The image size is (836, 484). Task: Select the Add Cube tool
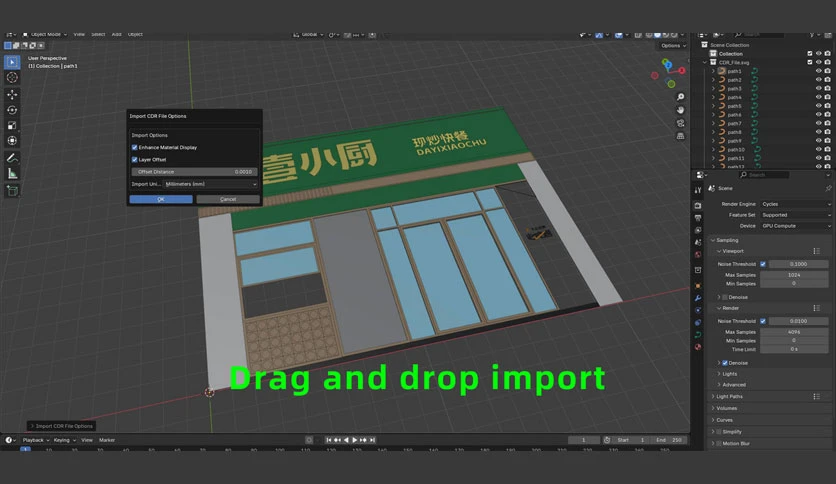tap(12, 190)
